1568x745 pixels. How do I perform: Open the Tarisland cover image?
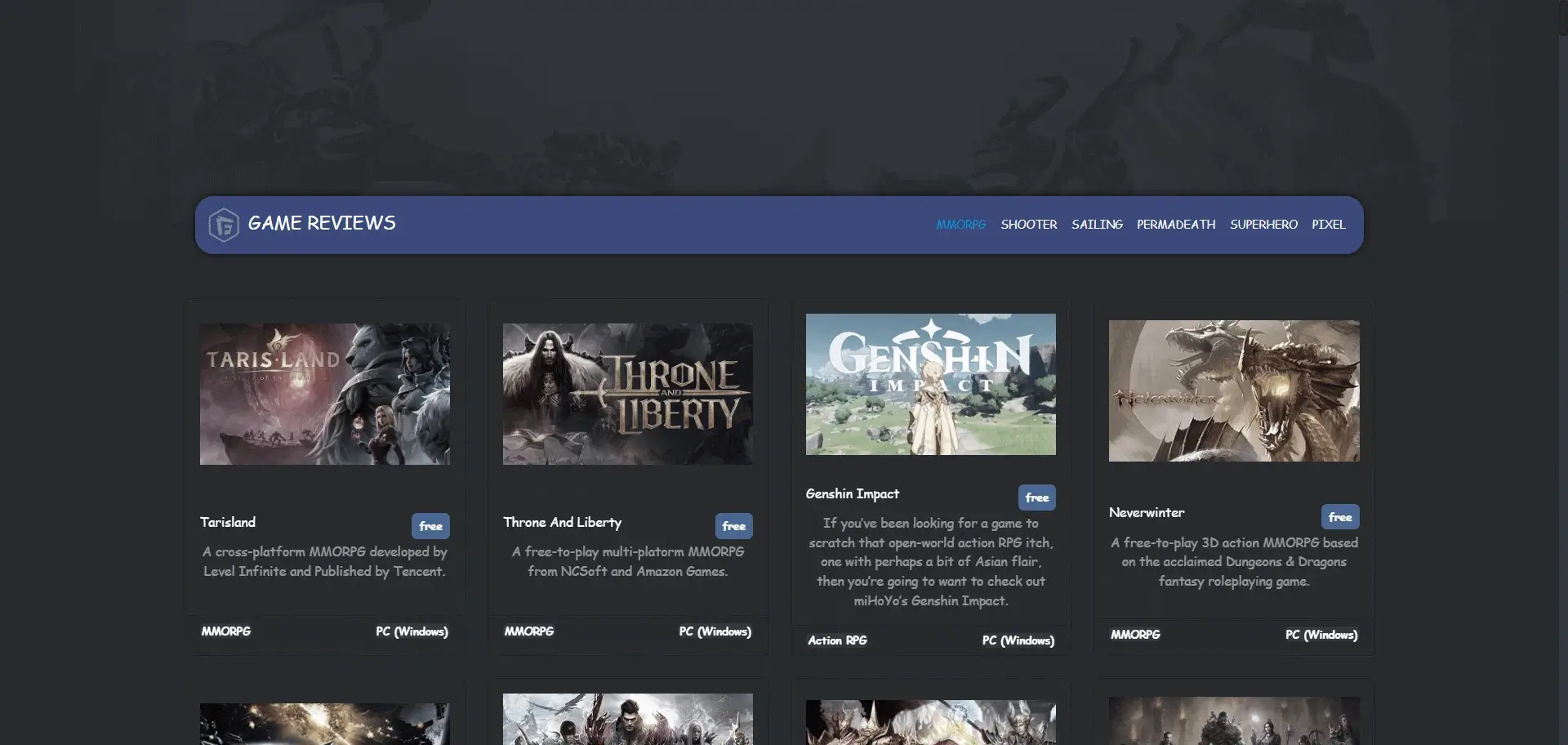[x=325, y=394]
